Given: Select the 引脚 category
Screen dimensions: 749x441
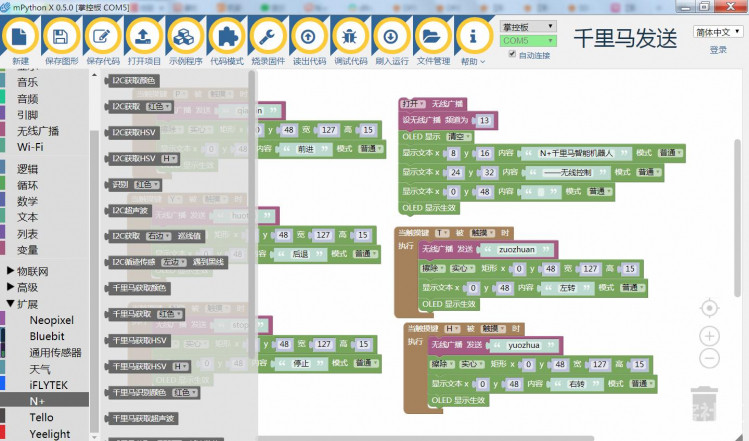Looking at the screenshot, I should [28, 115].
